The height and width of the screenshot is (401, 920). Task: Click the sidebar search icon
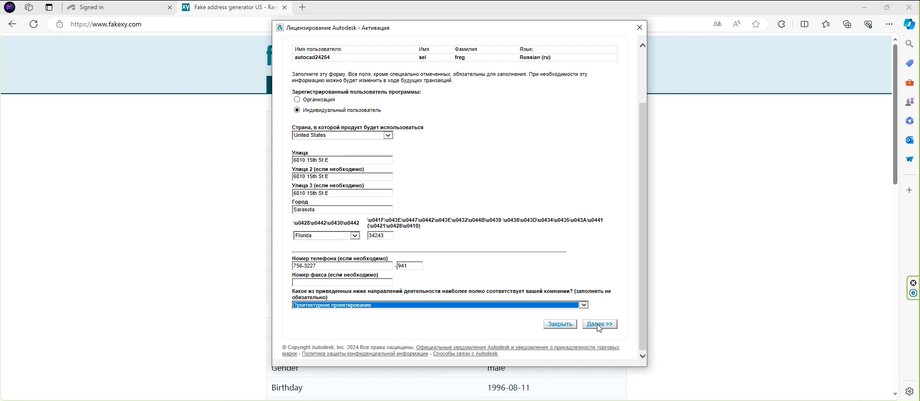[x=909, y=44]
